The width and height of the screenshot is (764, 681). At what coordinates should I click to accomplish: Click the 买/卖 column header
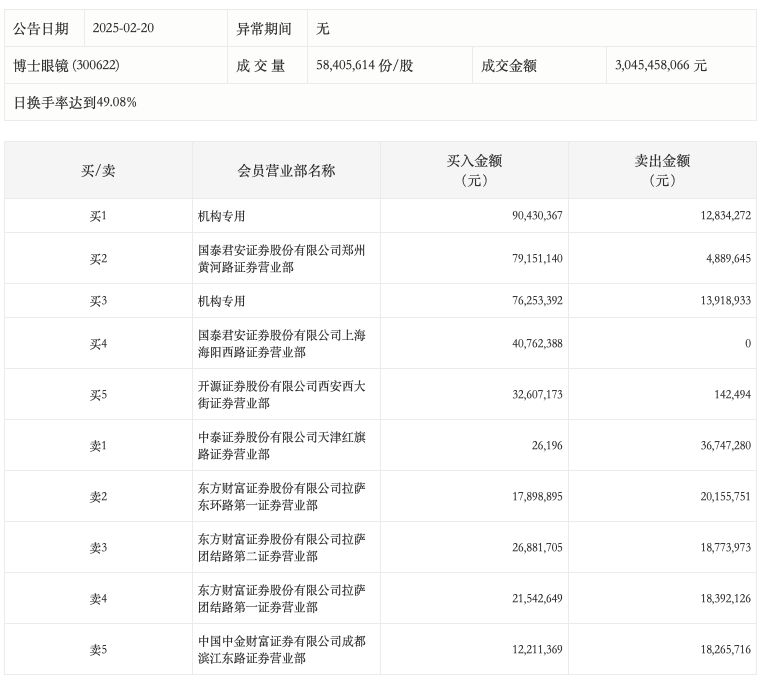click(x=98, y=170)
